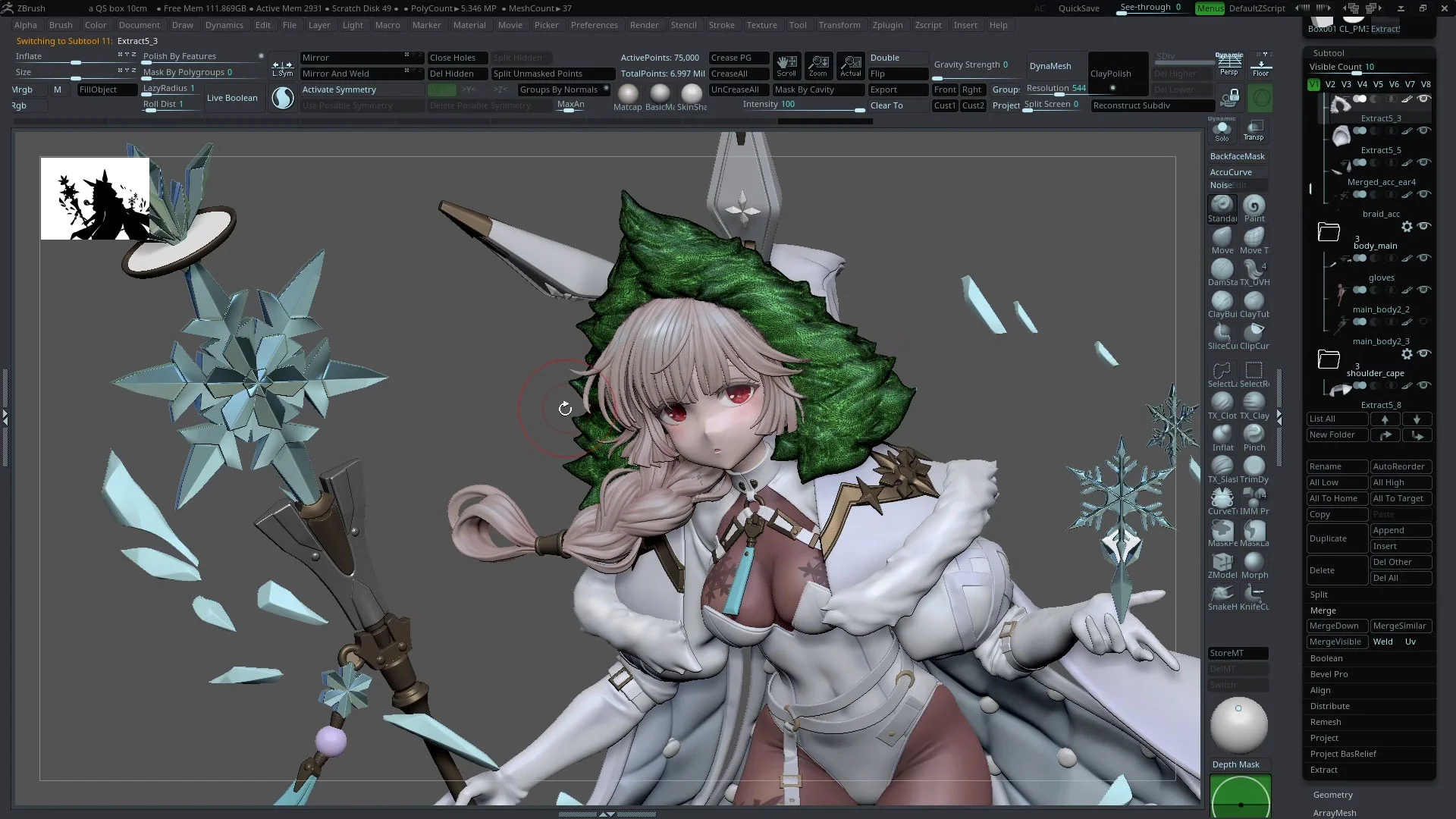Viewport: 1456px width, 819px height.
Task: Click the Zoom canvas icon
Action: [818, 65]
